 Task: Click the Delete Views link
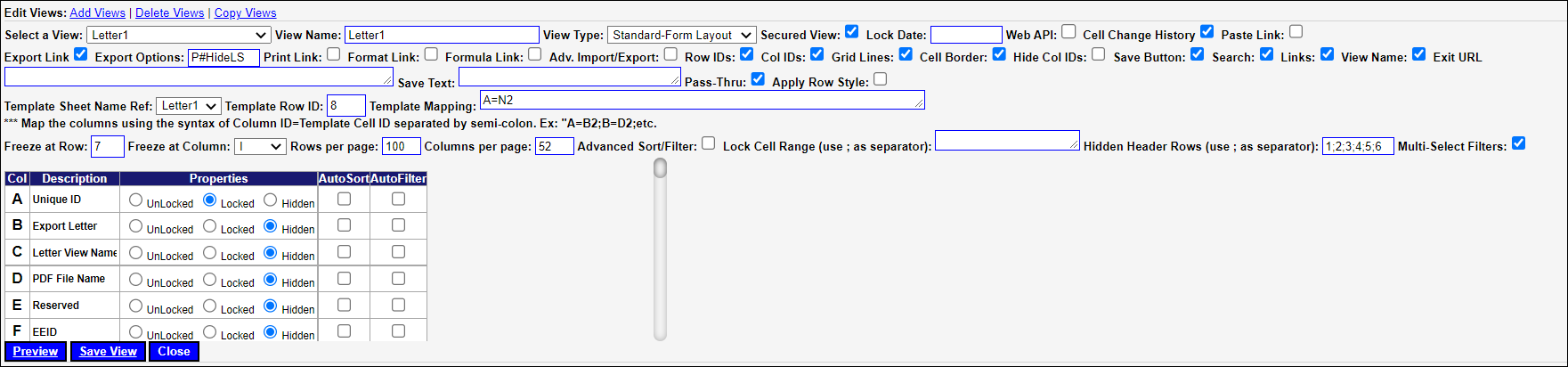pyautogui.click(x=169, y=12)
